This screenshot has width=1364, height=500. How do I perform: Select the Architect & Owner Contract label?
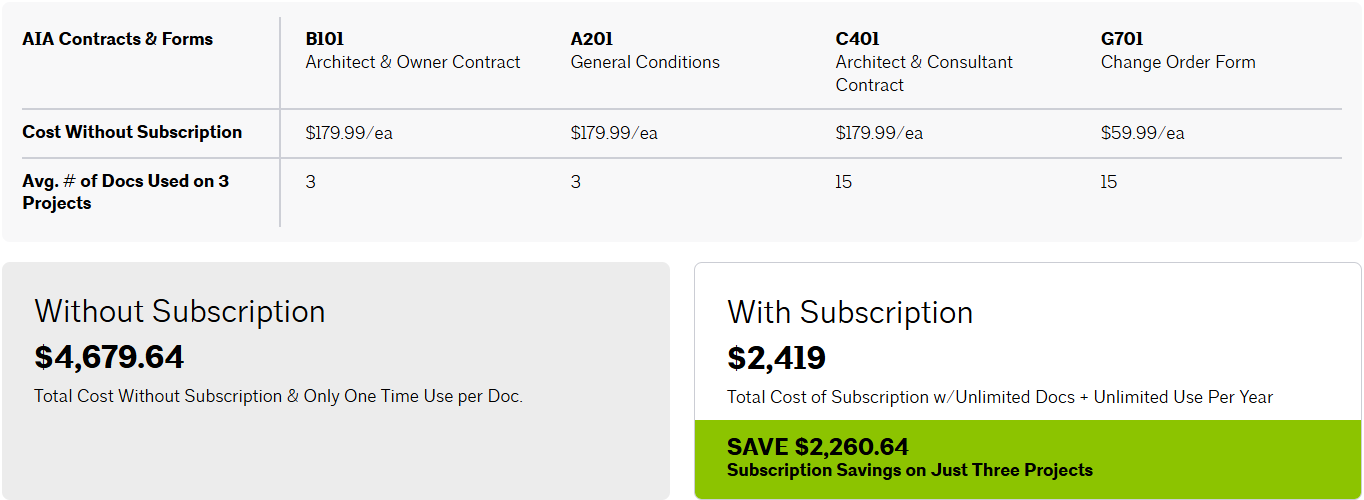(413, 62)
